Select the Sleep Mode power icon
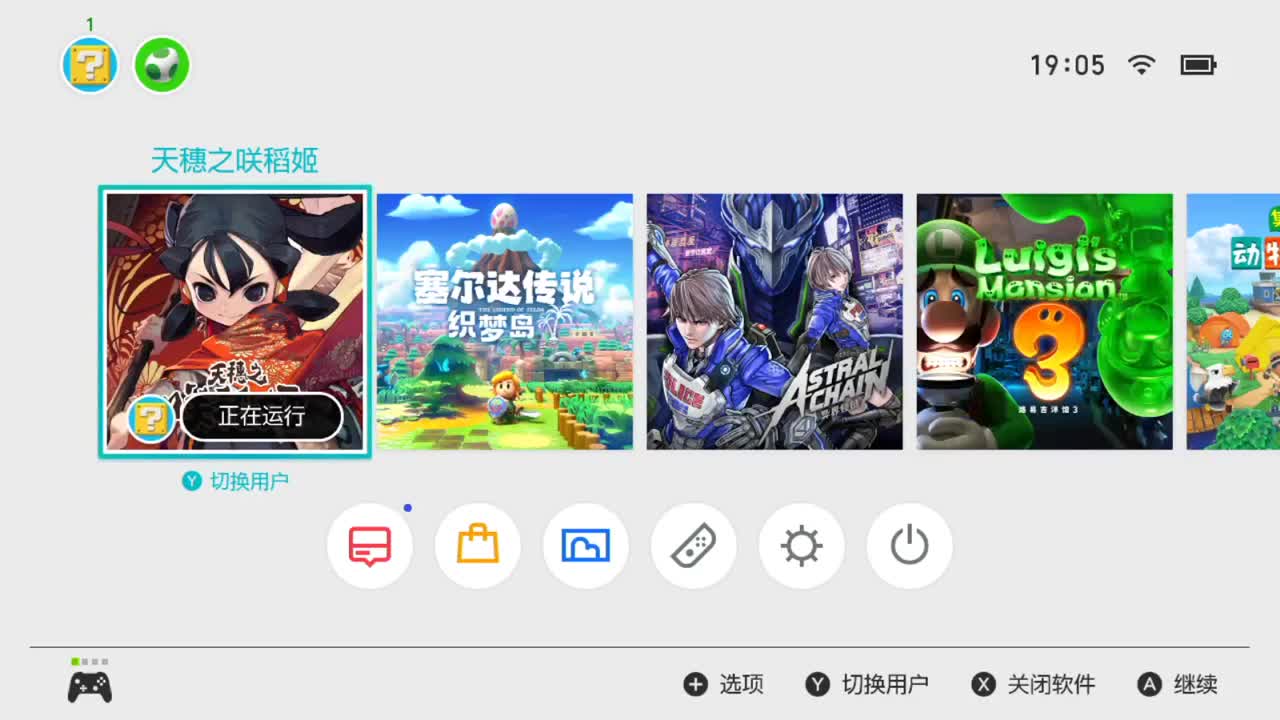Viewport: 1280px width, 720px height. tap(910, 546)
